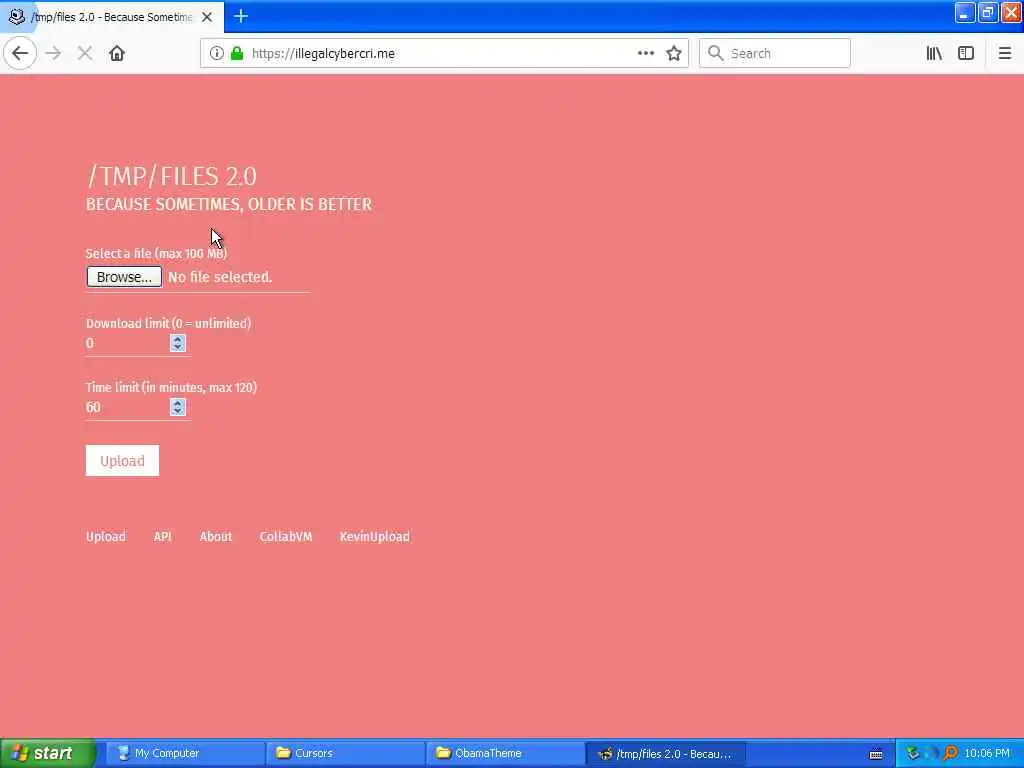Viewport: 1024px width, 768px height.
Task: Click the on-screen keyboard taskbar icon
Action: [876, 754]
